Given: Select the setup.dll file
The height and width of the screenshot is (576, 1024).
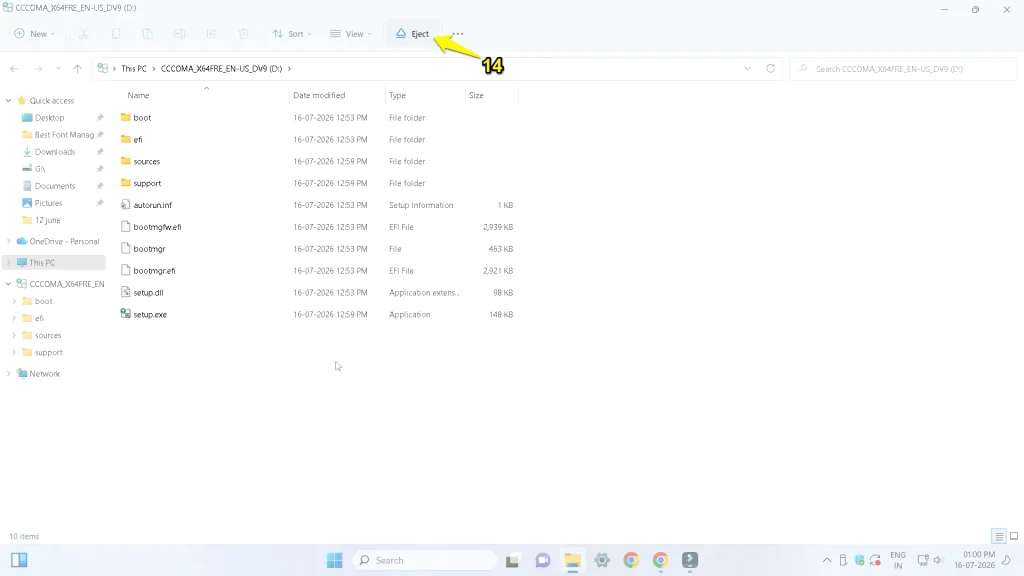Looking at the screenshot, I should pos(148,293).
